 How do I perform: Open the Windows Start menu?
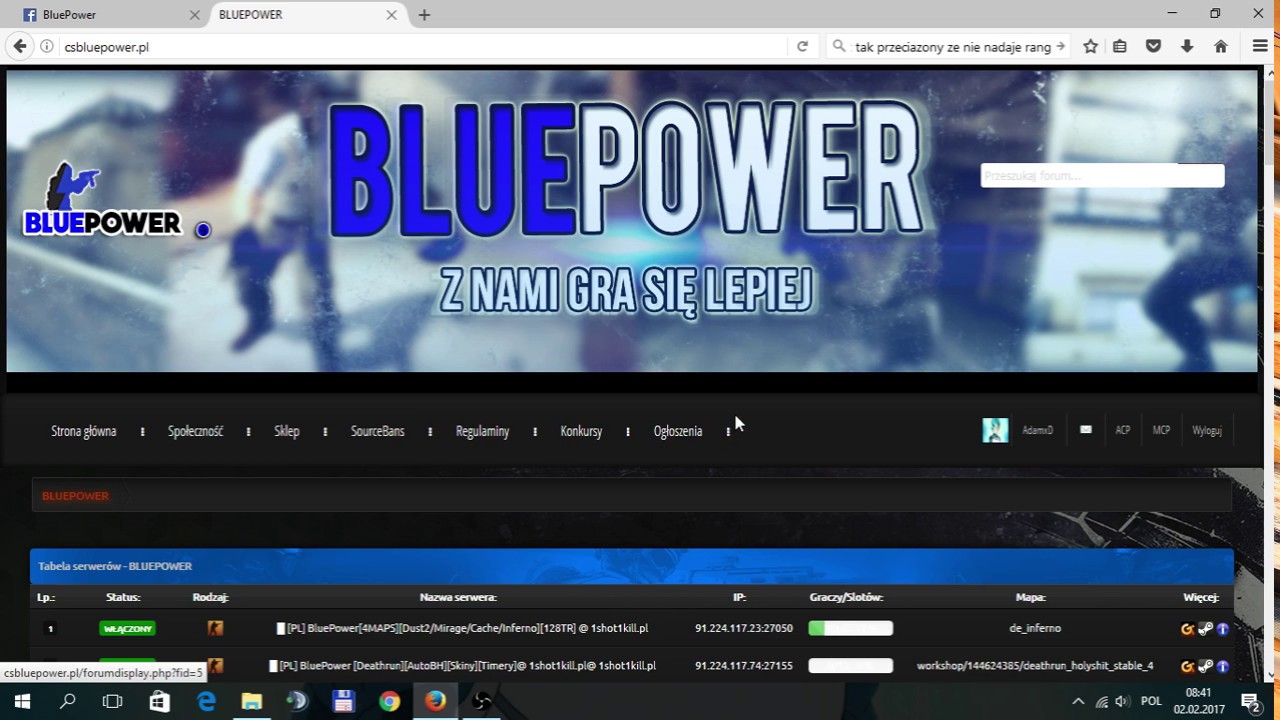click(22, 701)
